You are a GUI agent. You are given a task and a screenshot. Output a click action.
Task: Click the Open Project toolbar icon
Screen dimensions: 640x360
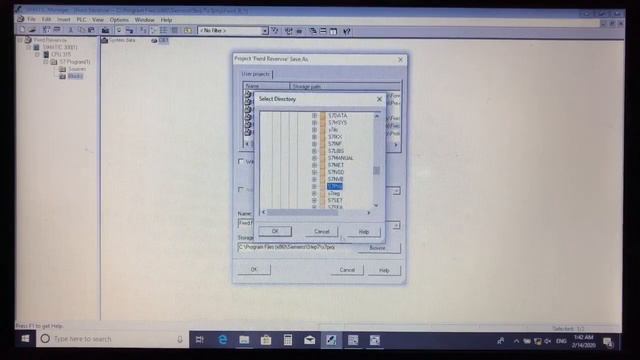pyautogui.click(x=32, y=30)
